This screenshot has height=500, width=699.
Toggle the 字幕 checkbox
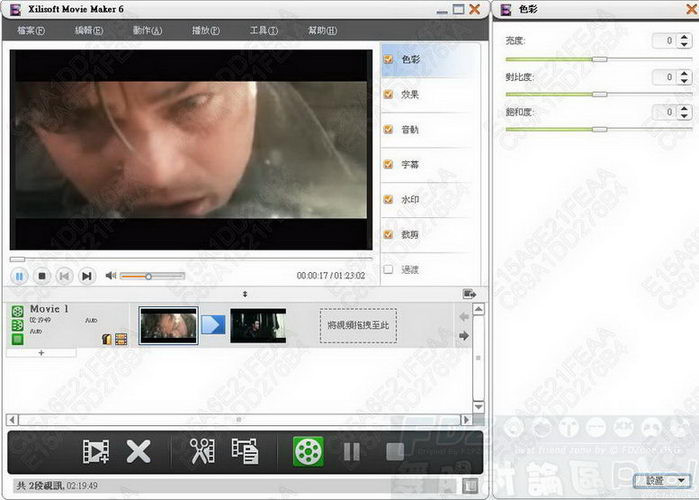click(388, 164)
